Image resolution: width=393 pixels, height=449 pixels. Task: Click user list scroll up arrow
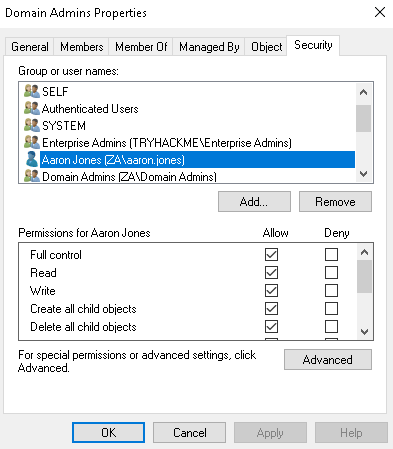pos(363,92)
